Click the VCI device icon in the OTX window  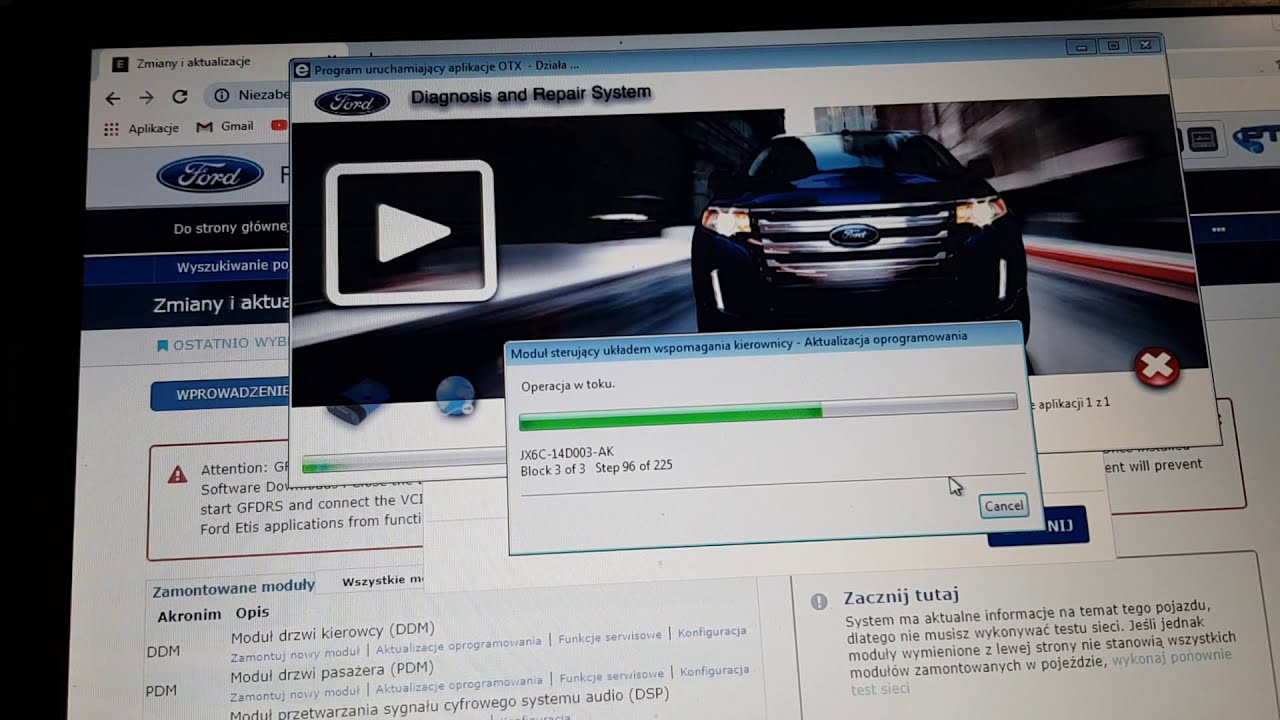click(x=357, y=401)
